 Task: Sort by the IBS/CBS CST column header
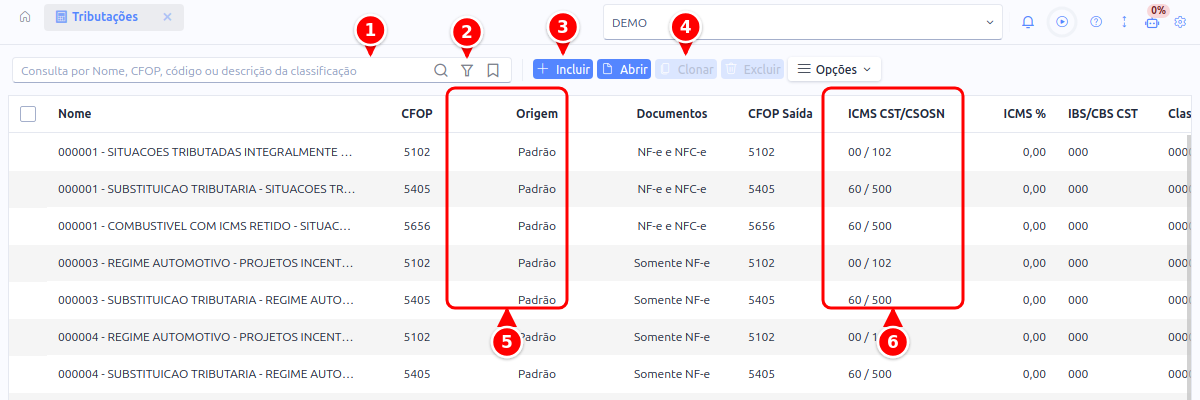(1103, 114)
